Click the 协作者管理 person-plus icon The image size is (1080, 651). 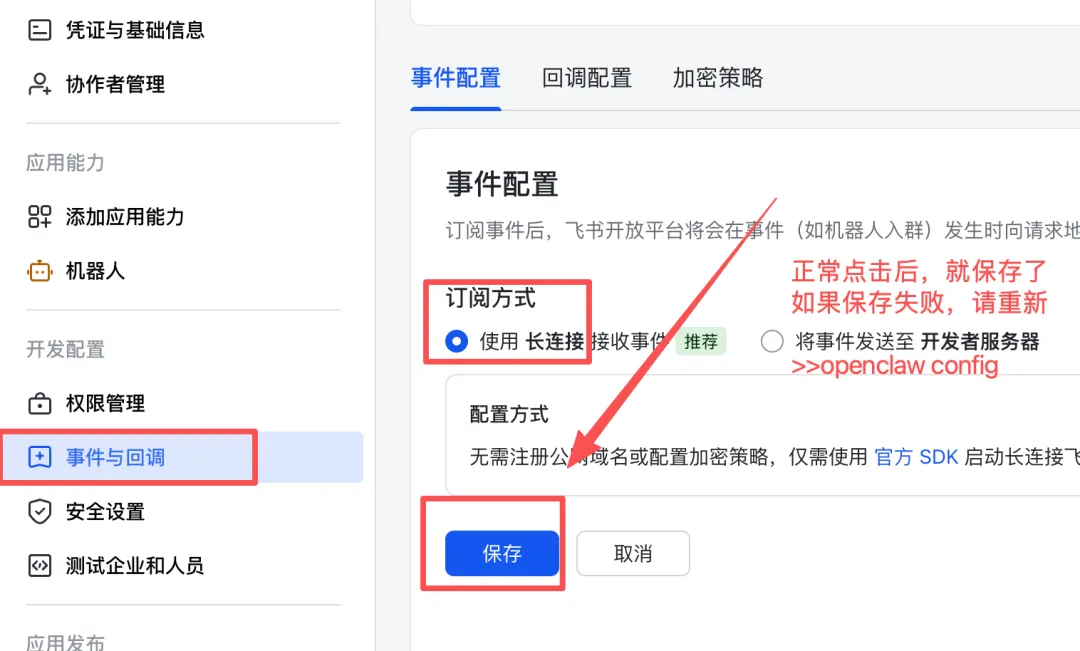pyautogui.click(x=39, y=84)
